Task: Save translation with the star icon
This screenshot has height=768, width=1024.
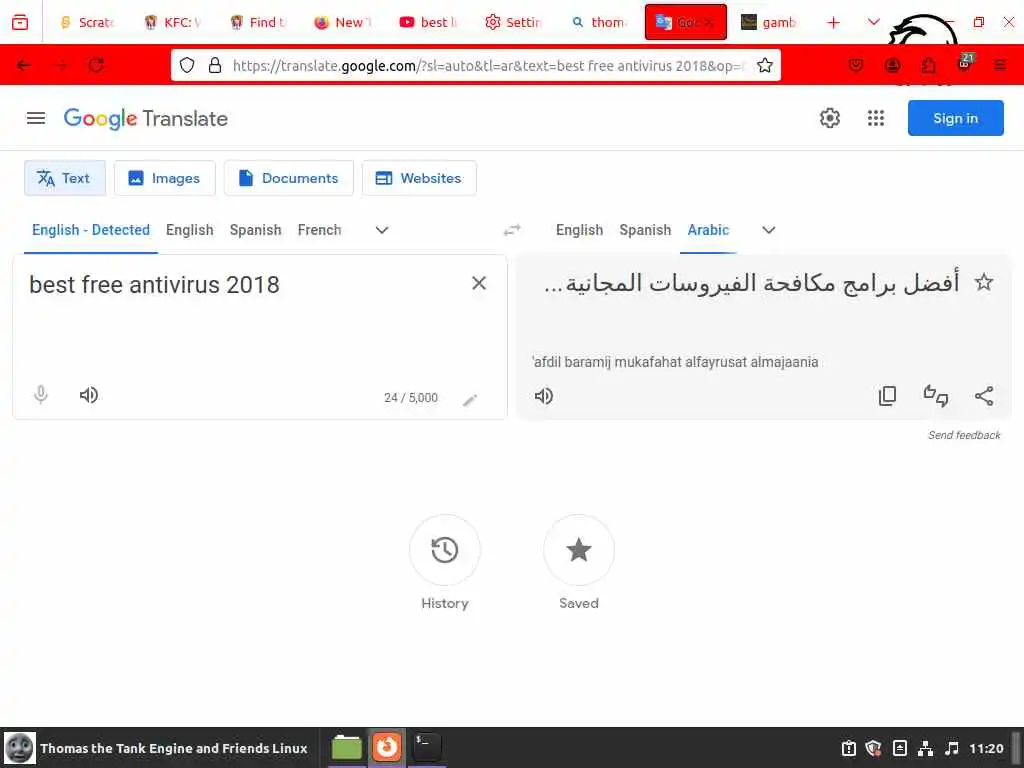Action: point(984,283)
